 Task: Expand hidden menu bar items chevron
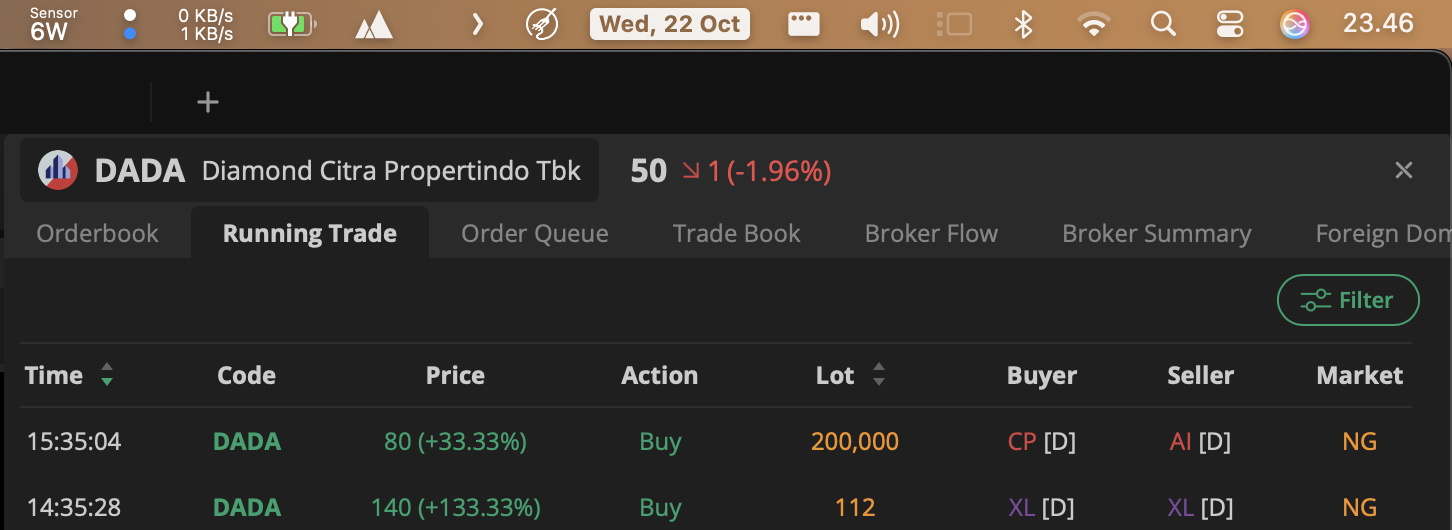[x=477, y=24]
